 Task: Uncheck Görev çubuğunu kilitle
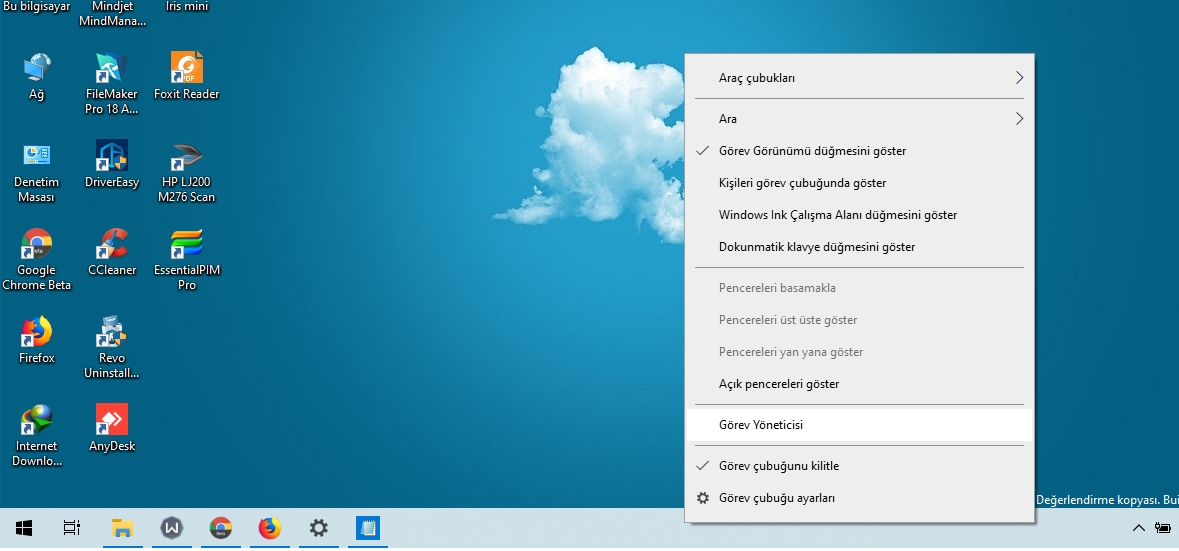coord(859,466)
